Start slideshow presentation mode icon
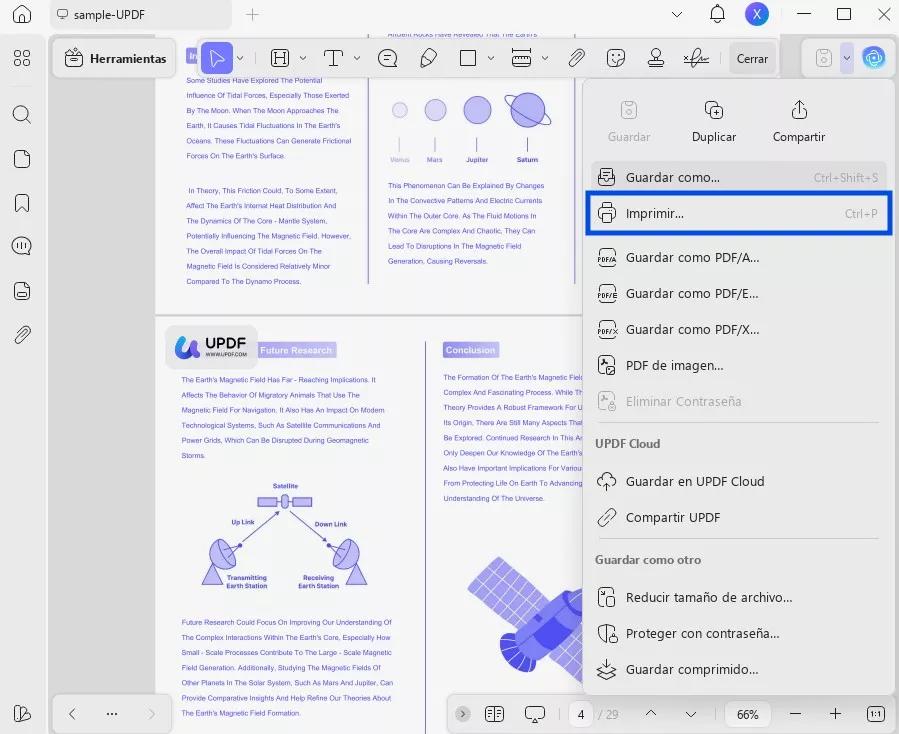Screen dimensions: 899x734 click(x=535, y=714)
